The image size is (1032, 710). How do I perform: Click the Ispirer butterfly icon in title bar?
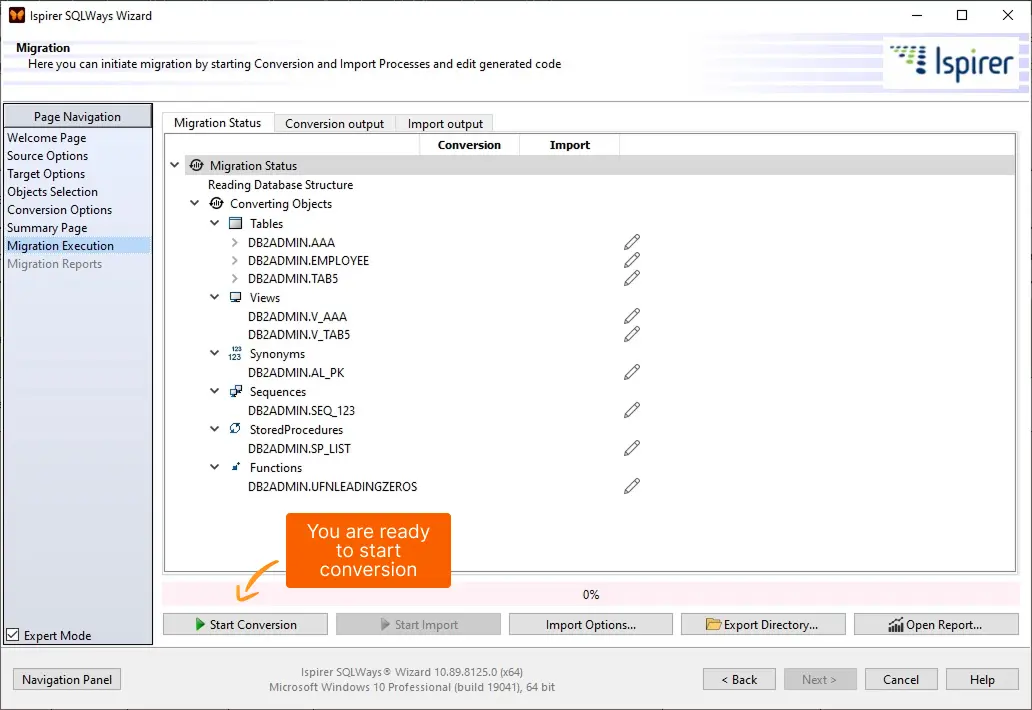16,15
